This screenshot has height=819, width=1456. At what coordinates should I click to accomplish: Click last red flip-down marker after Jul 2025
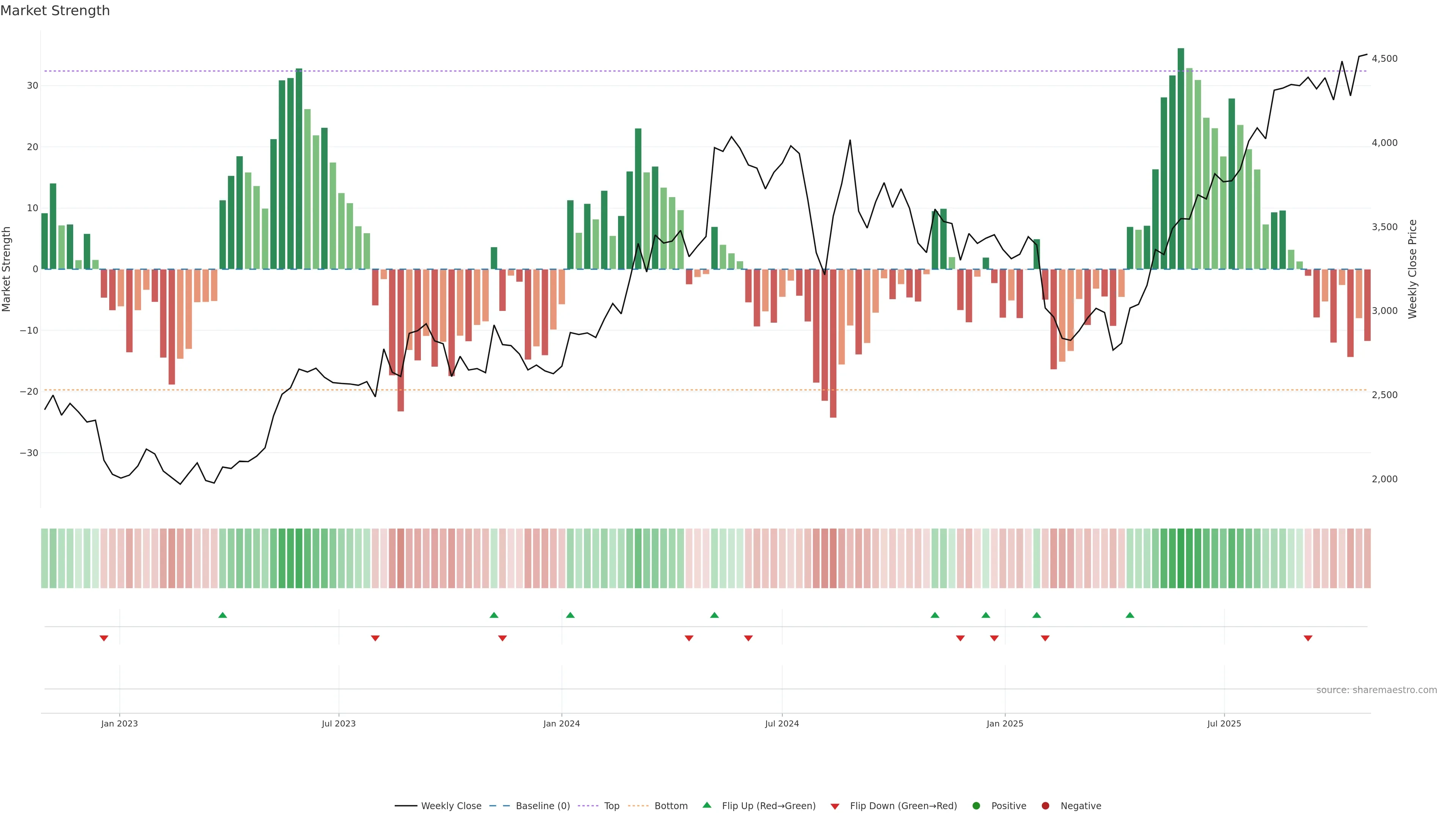click(1308, 638)
